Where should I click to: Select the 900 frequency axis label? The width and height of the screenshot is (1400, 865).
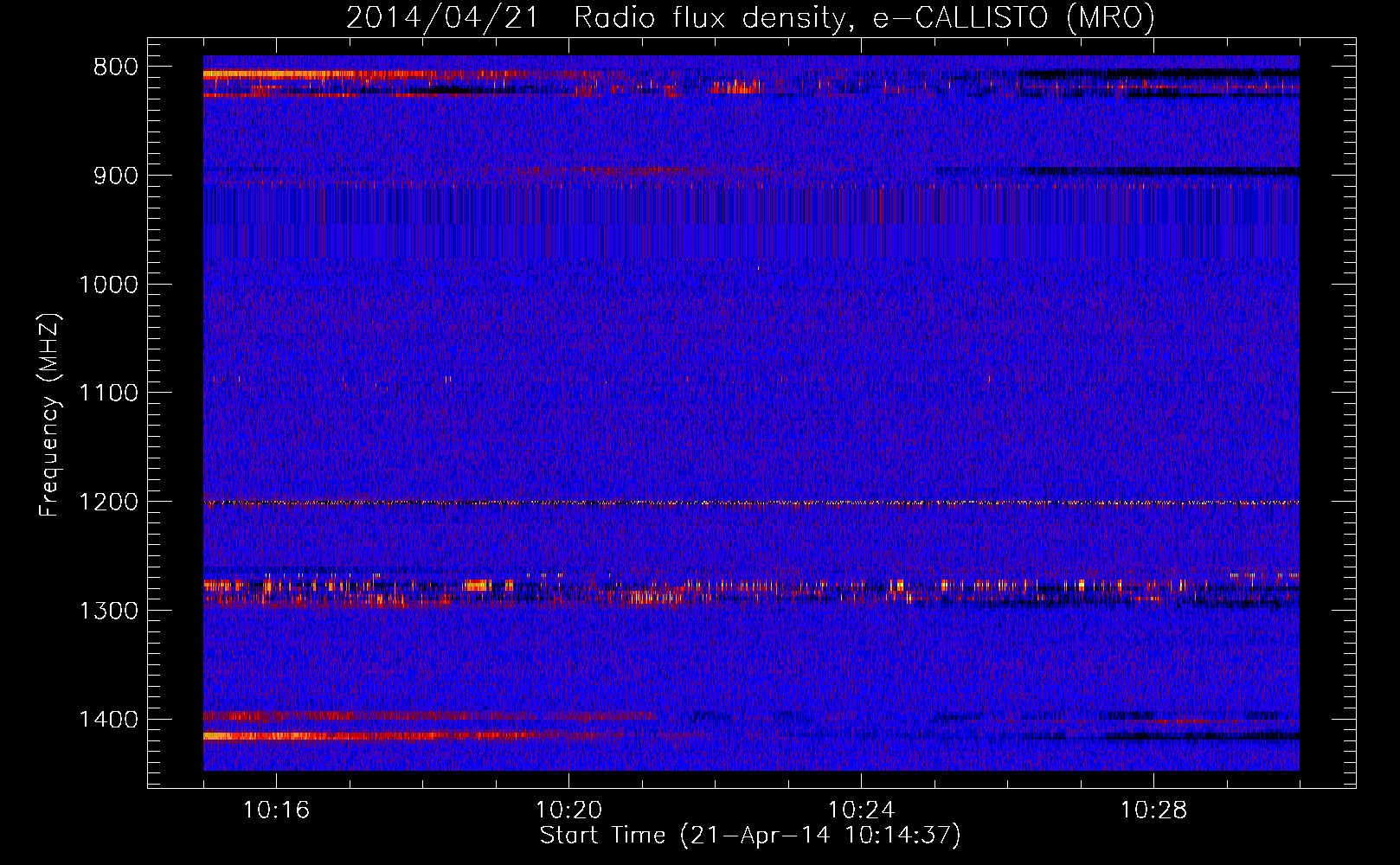(116, 176)
